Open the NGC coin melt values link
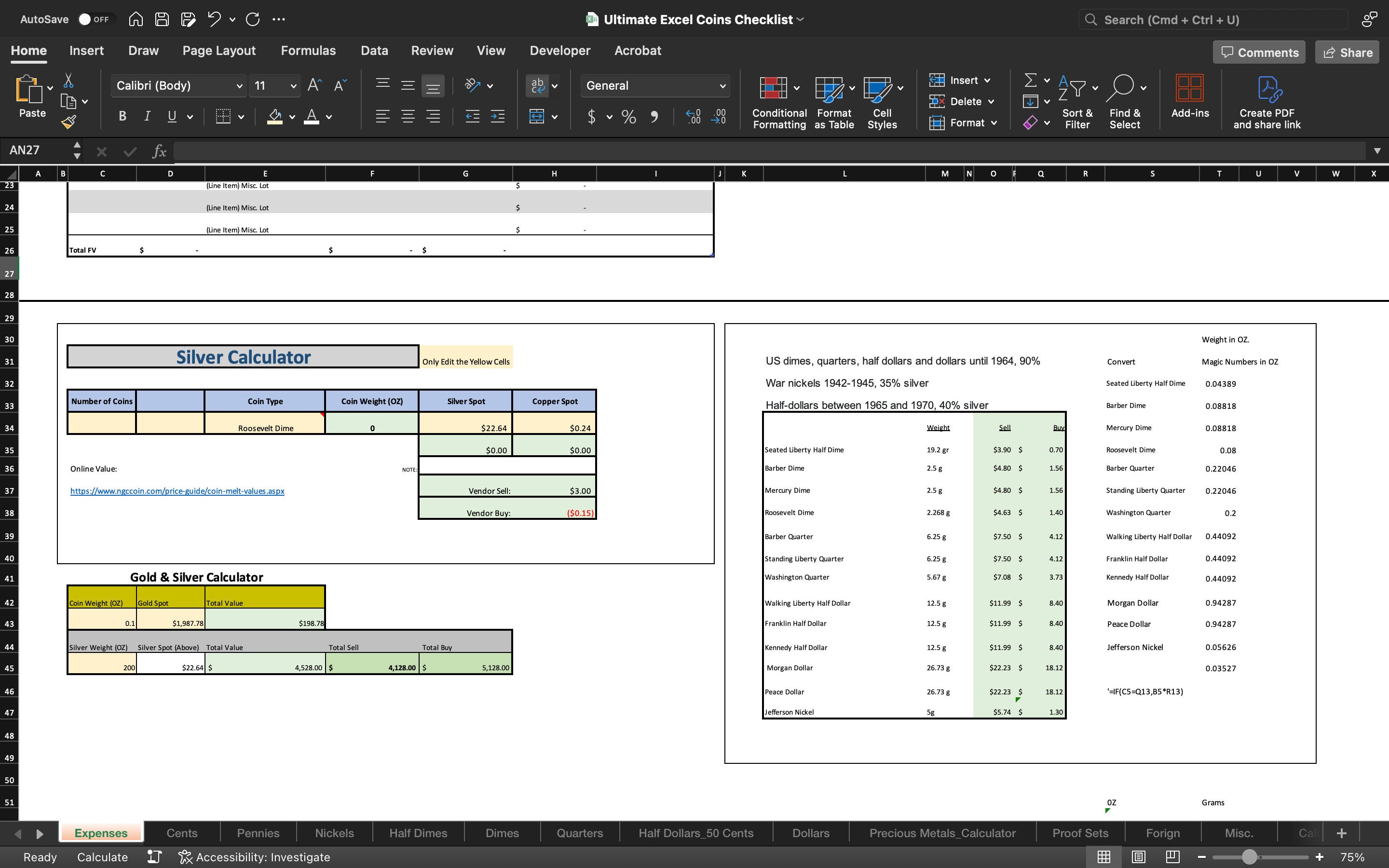This screenshot has width=1389, height=868. [176, 491]
